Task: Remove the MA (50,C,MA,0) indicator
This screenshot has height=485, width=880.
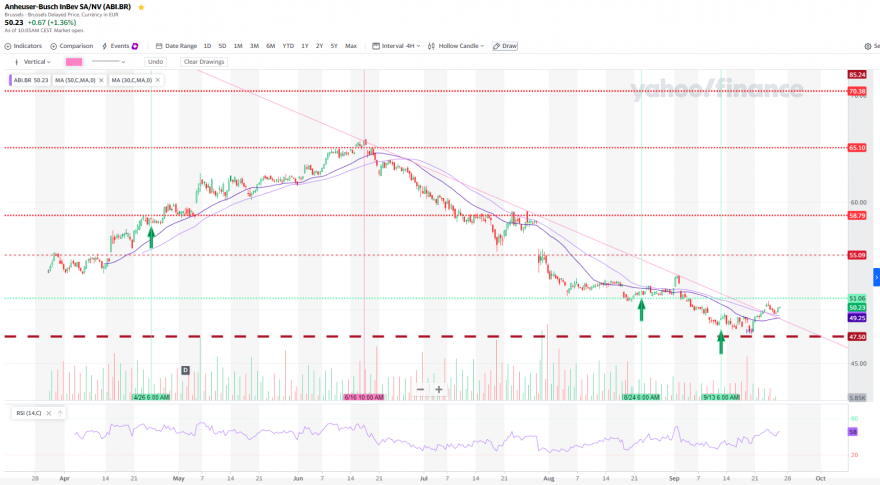Action: [x=101, y=80]
